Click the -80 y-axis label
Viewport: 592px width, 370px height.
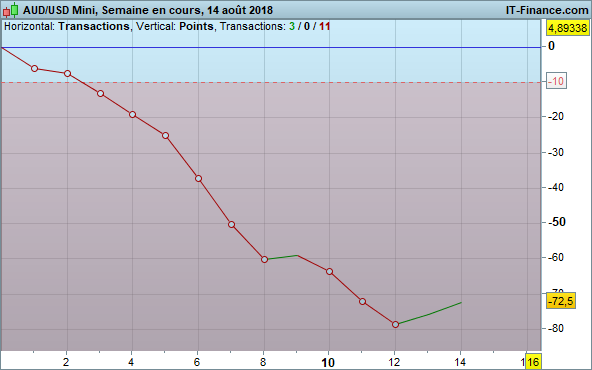coord(556,328)
